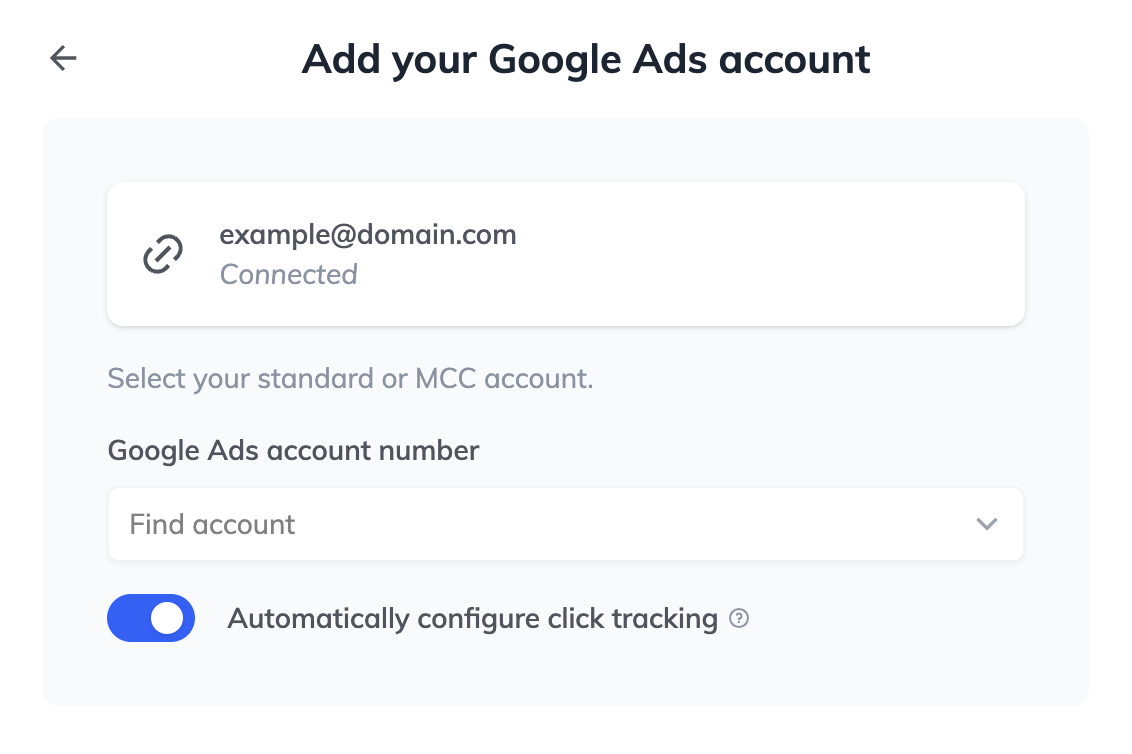The image size is (1132, 754).
Task: Click the Automatically configure click tracking label
Action: click(472, 619)
